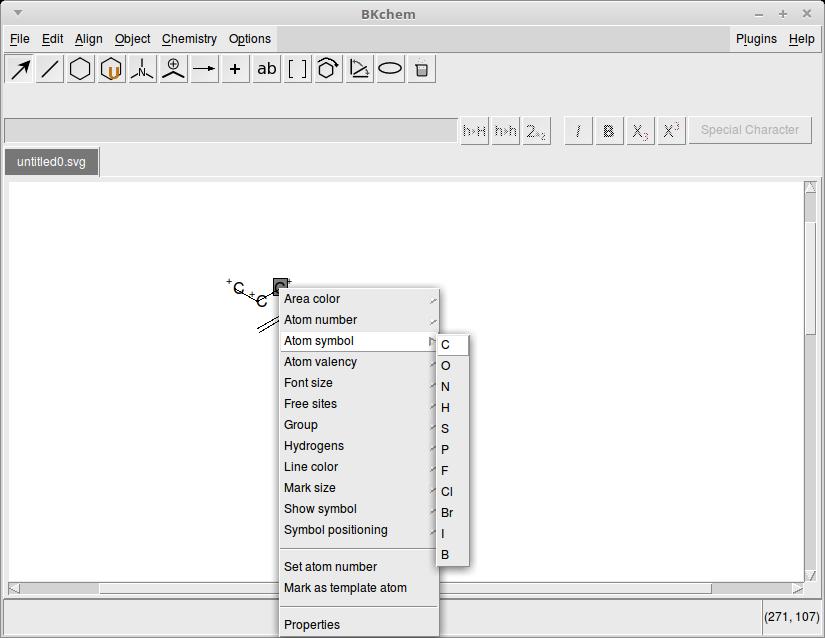
Task: Open Properties from the context menu
Action: coord(312,625)
